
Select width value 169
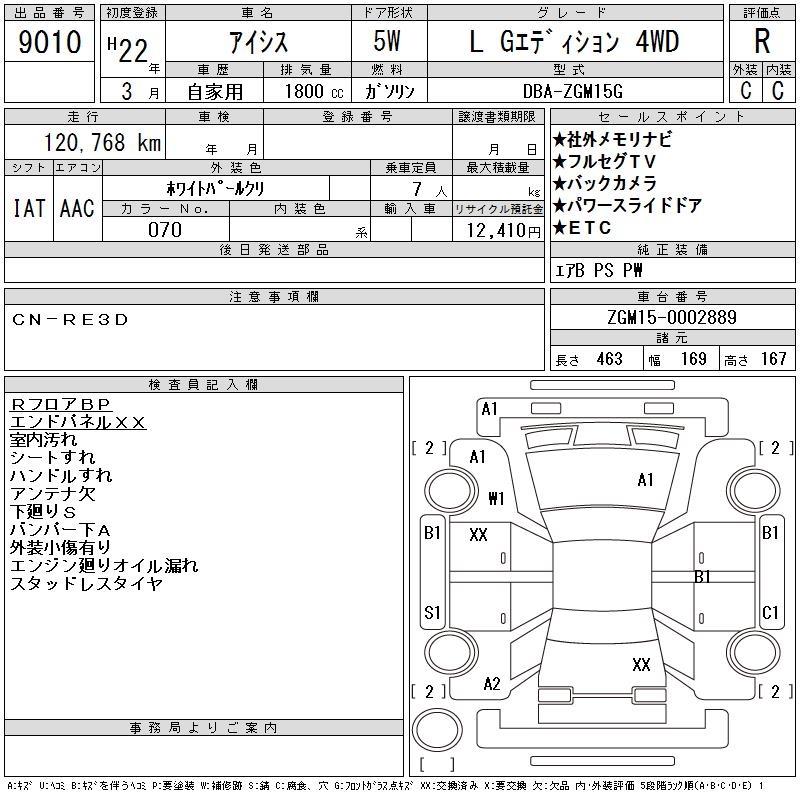[693, 359]
